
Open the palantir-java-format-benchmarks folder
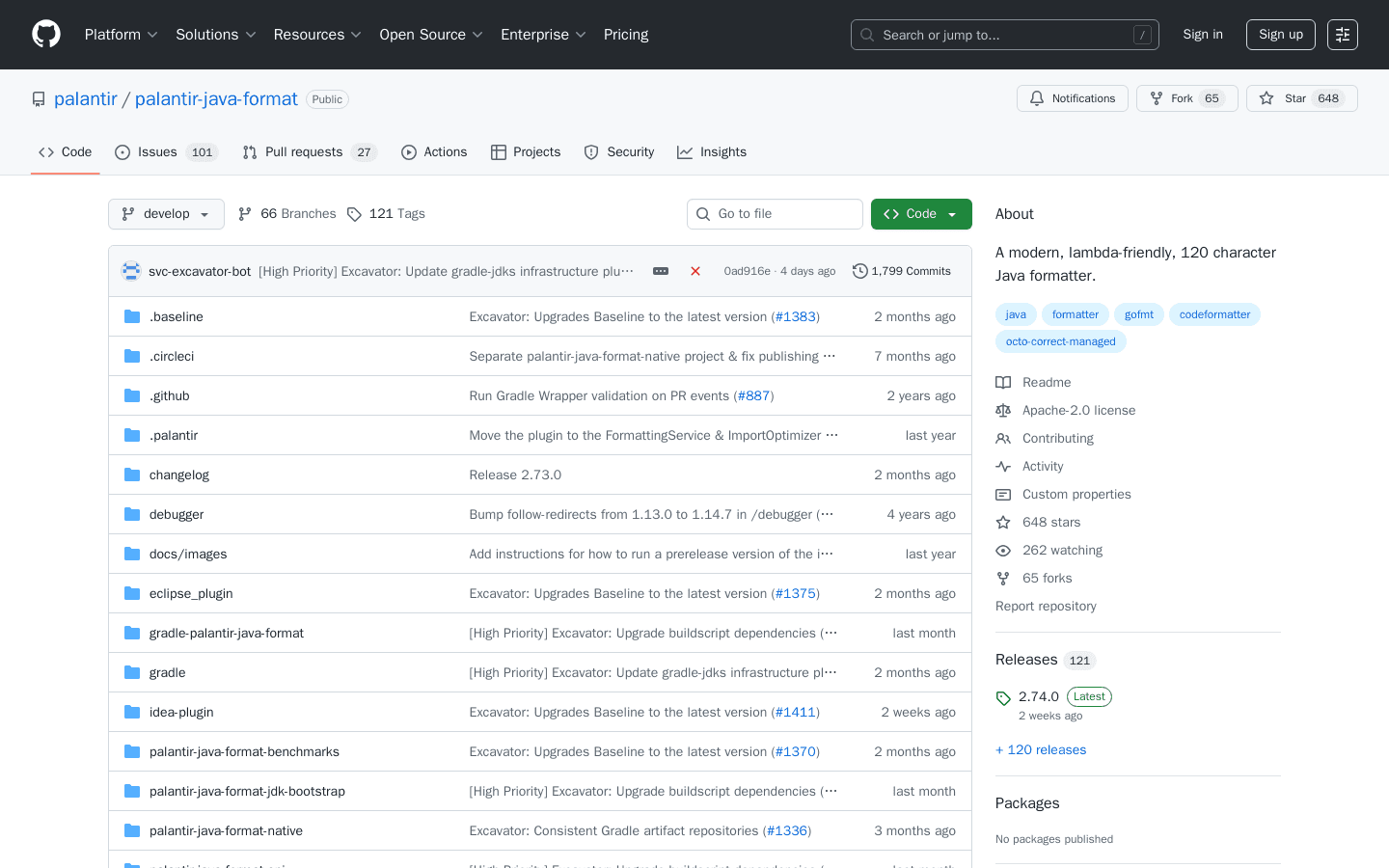click(244, 751)
